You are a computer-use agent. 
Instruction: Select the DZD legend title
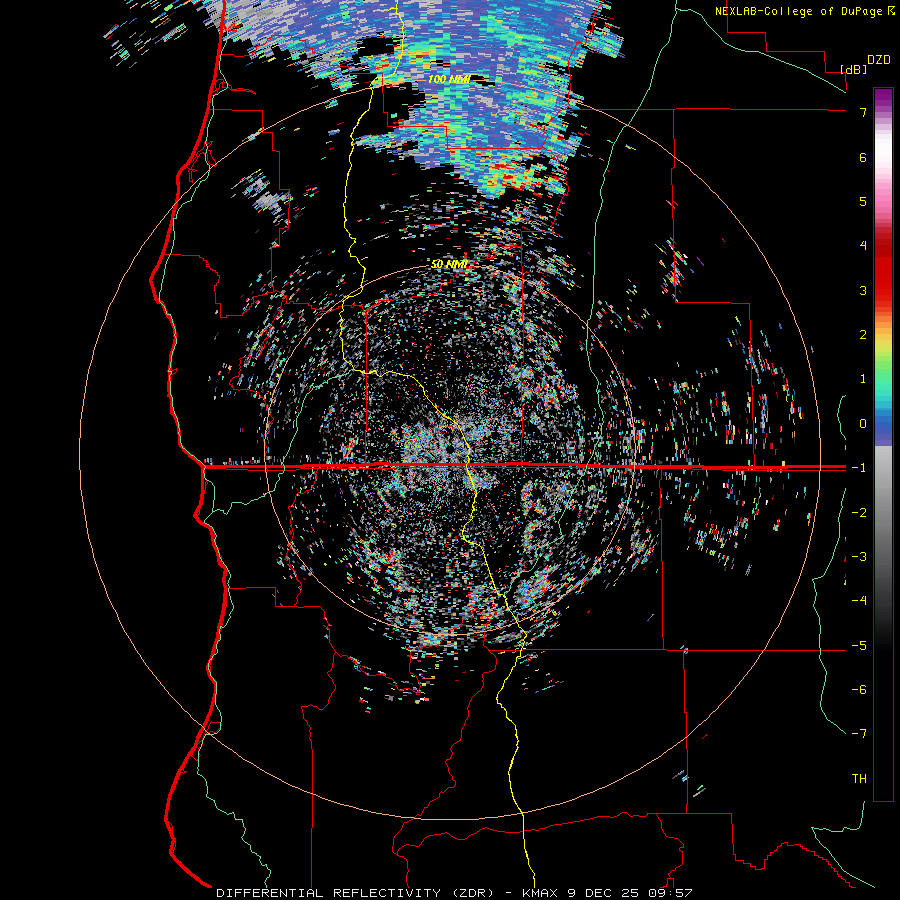coord(879,60)
